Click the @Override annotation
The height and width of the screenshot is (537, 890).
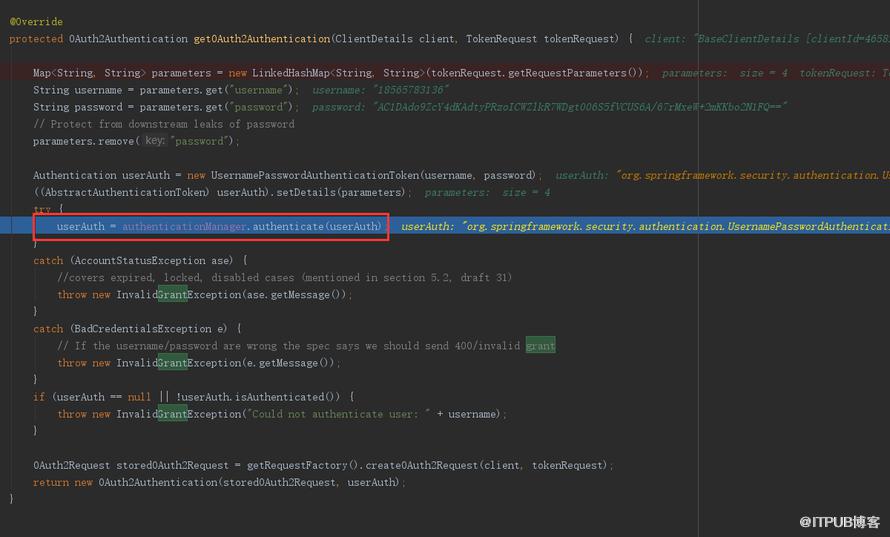click(36, 22)
